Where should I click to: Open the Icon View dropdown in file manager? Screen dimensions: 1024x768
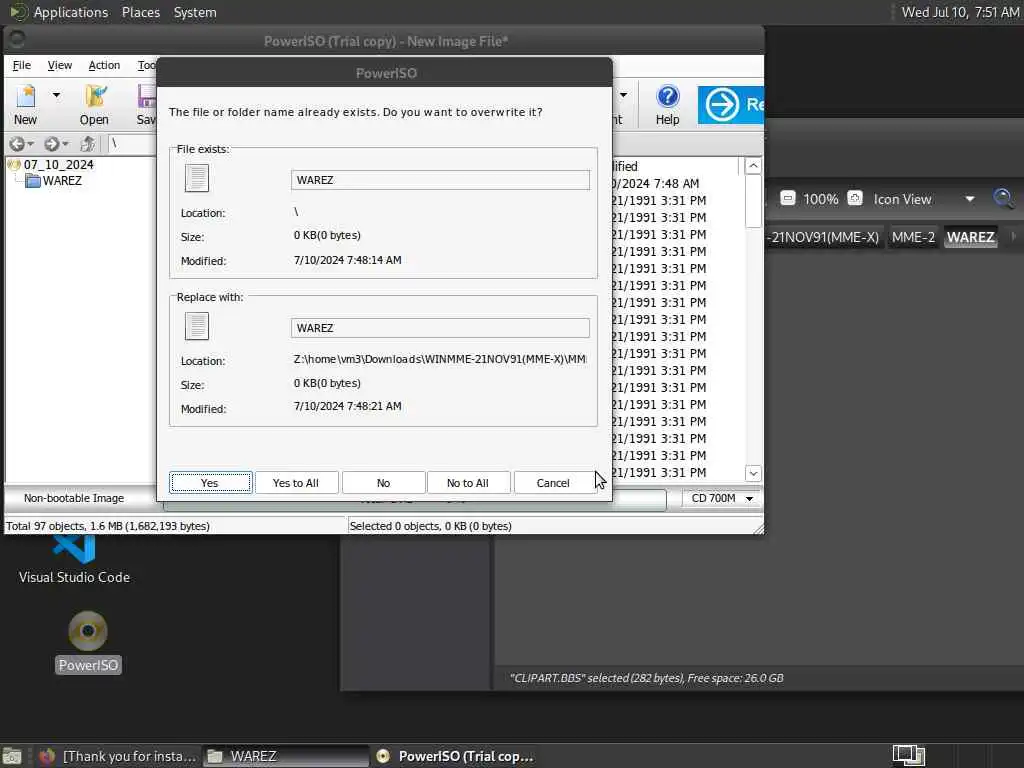tap(923, 199)
